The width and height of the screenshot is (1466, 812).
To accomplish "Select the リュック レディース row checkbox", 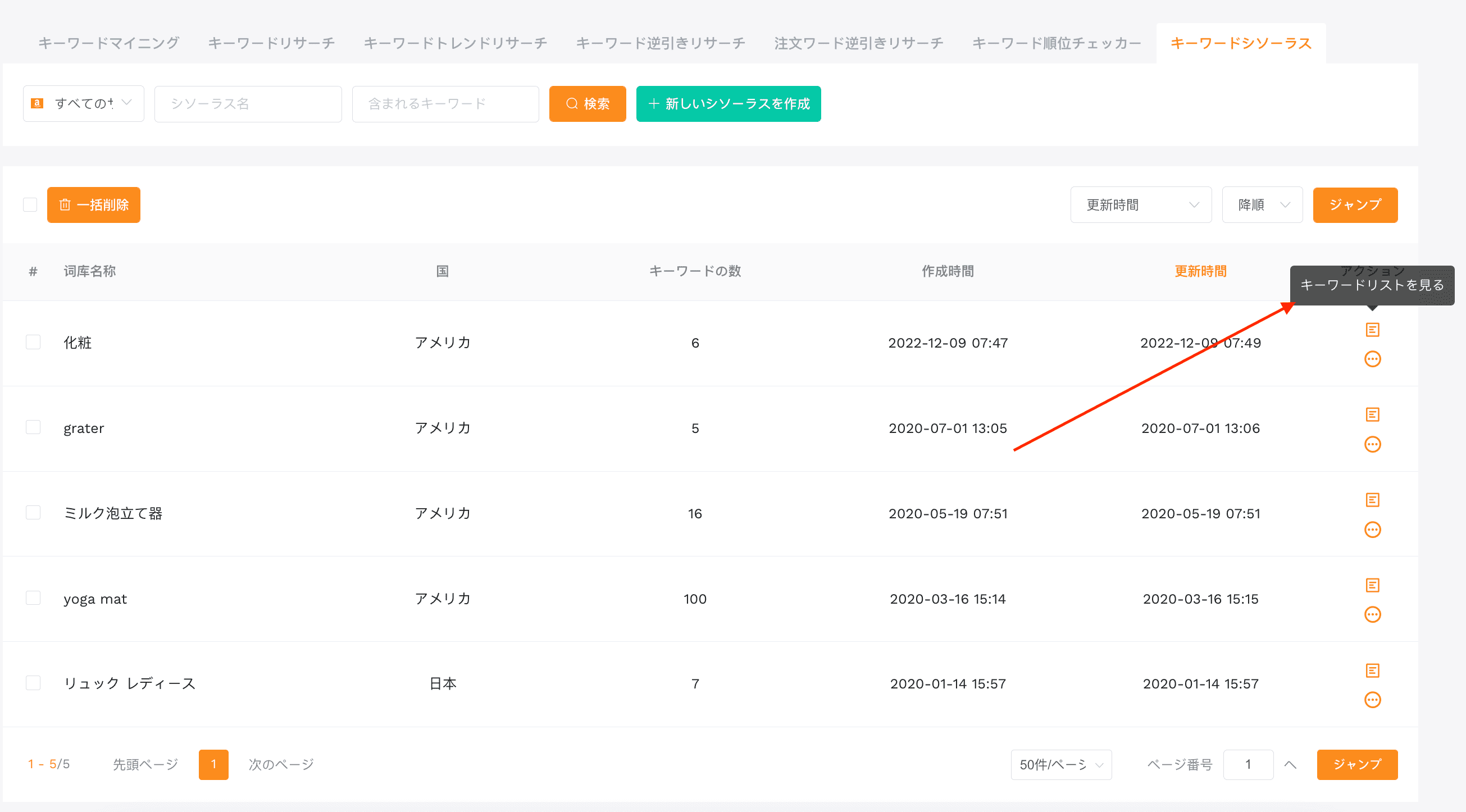I will [x=33, y=683].
